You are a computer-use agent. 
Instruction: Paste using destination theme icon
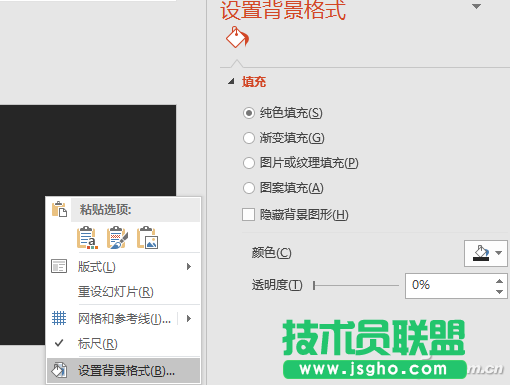click(x=87, y=238)
